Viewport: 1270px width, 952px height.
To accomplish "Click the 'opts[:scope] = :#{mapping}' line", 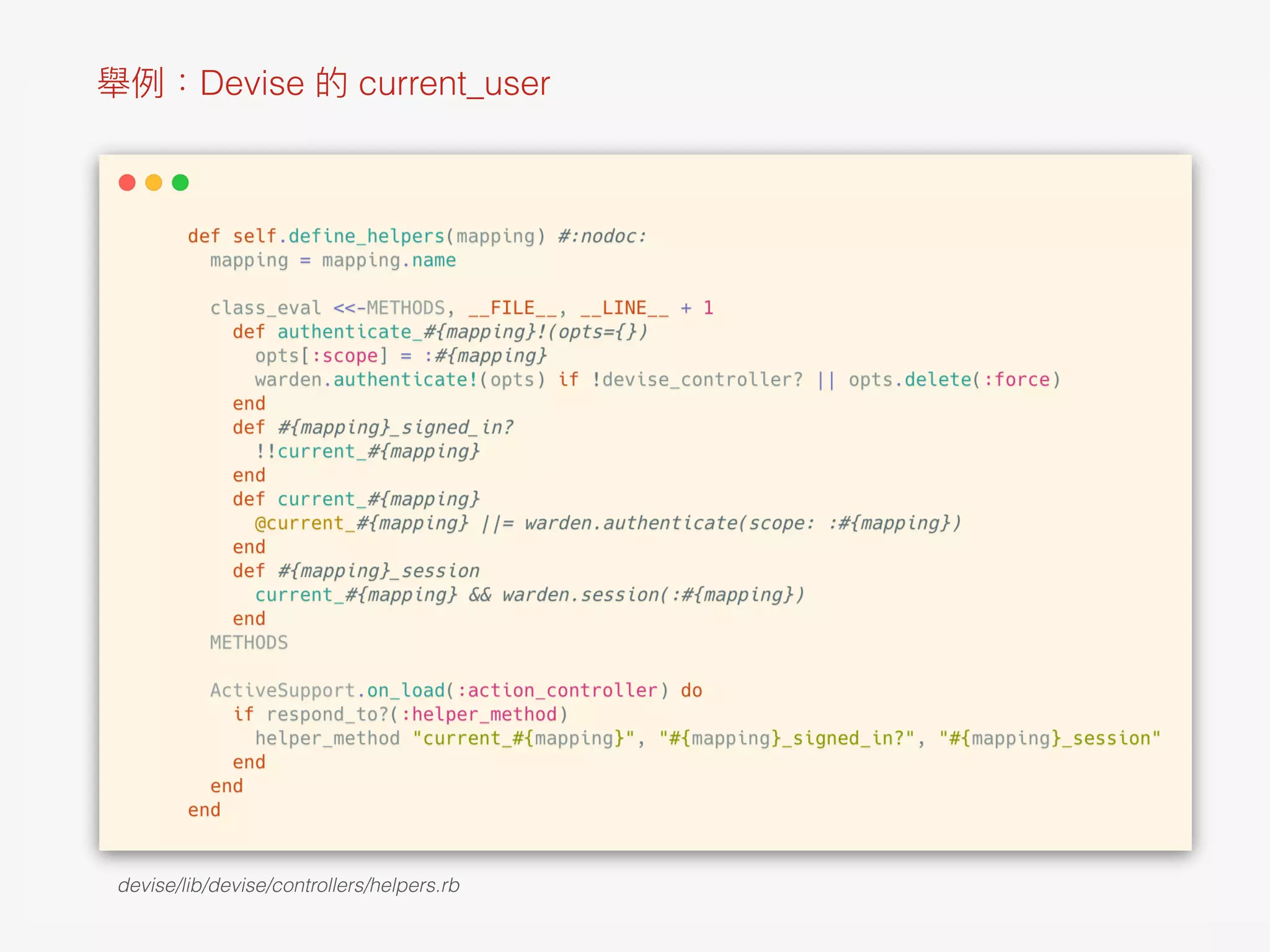I will [401, 356].
